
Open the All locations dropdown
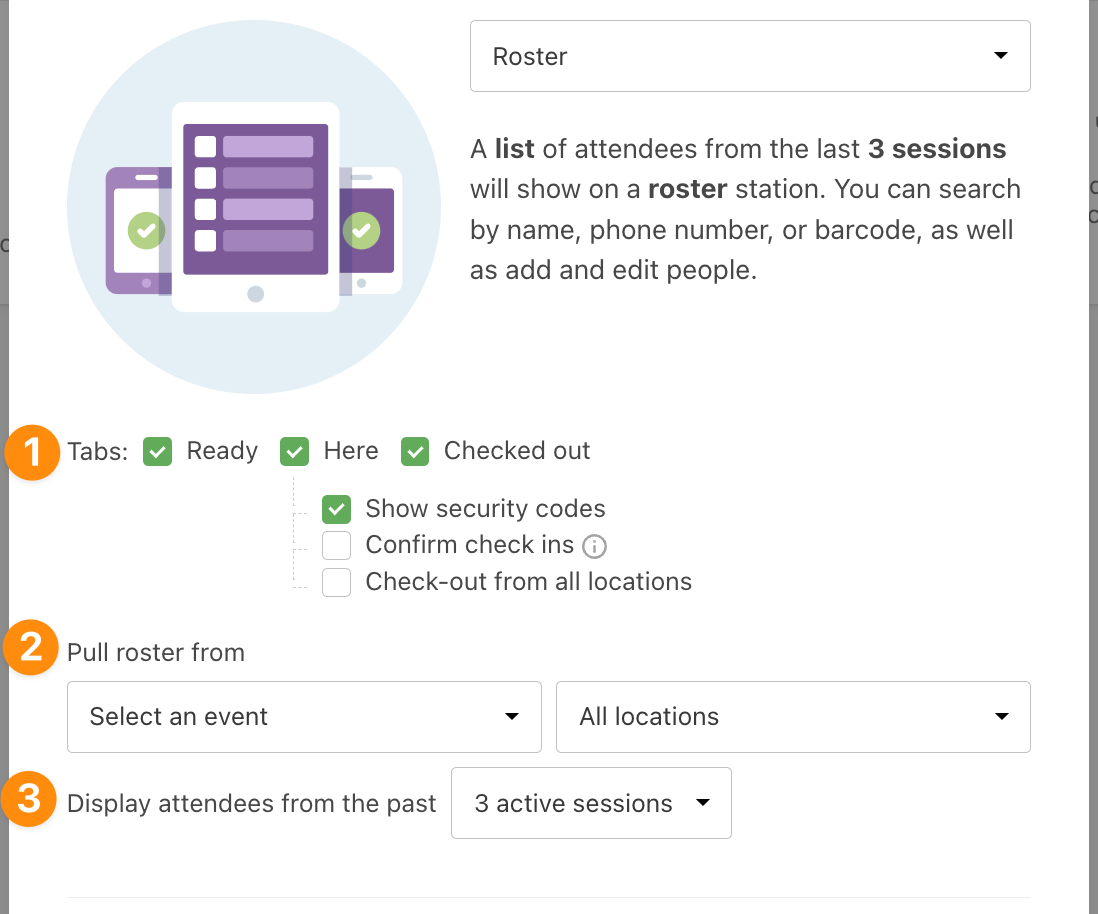[x=793, y=716]
